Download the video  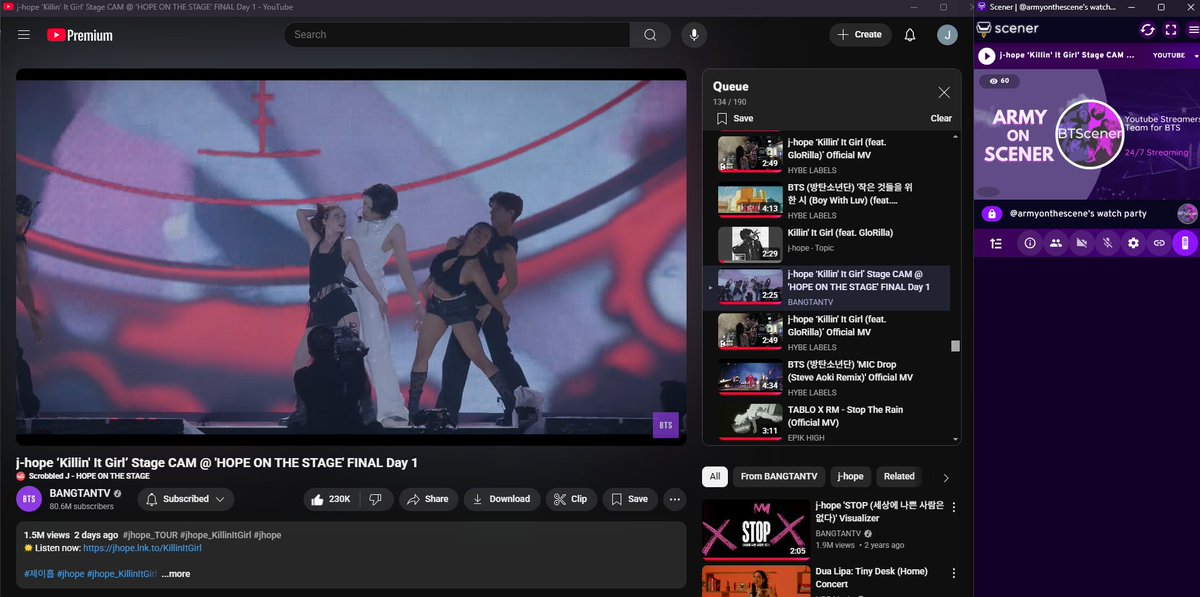pyautogui.click(x=502, y=499)
